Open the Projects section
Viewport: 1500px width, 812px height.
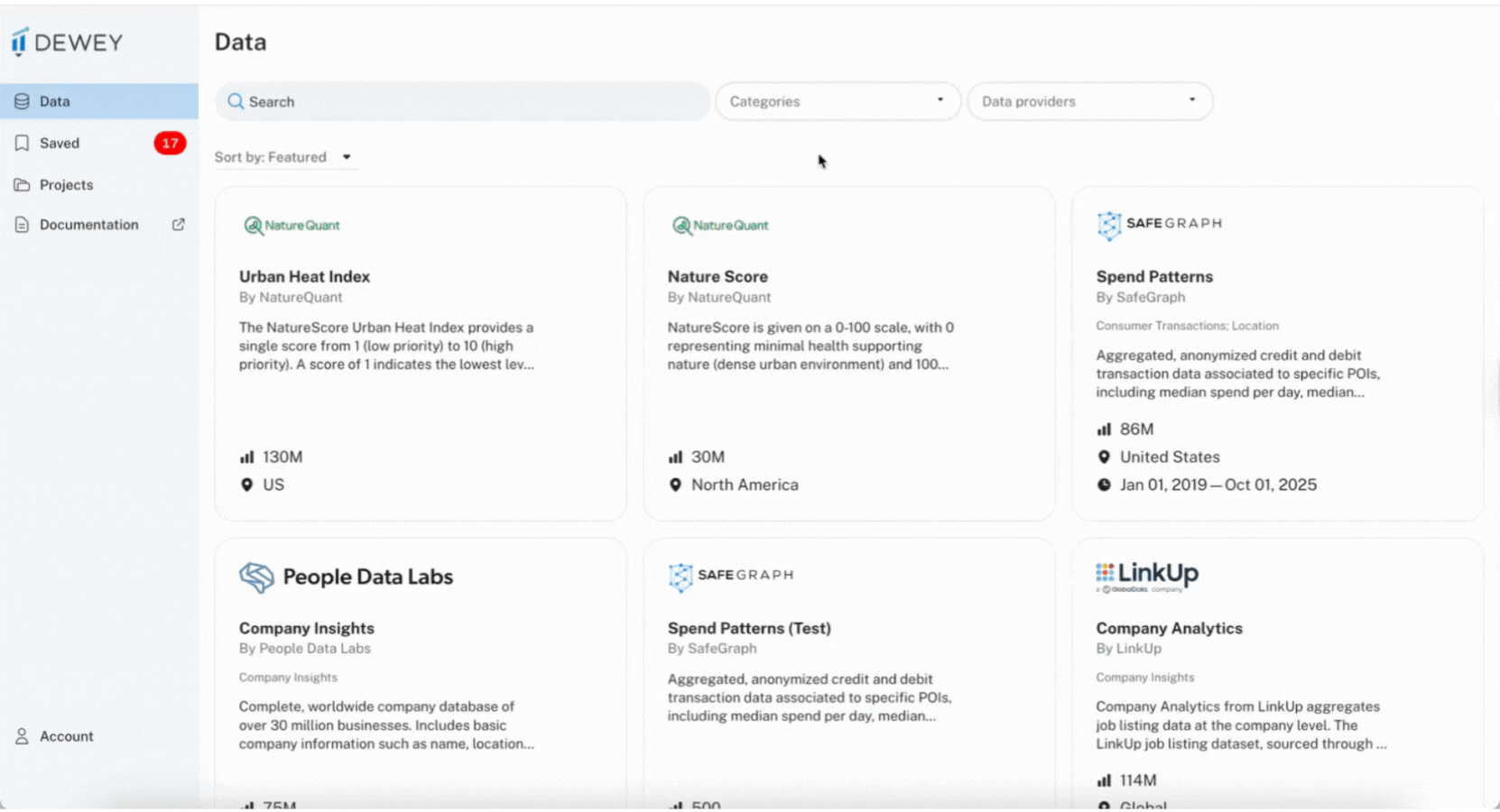[x=99, y=185]
